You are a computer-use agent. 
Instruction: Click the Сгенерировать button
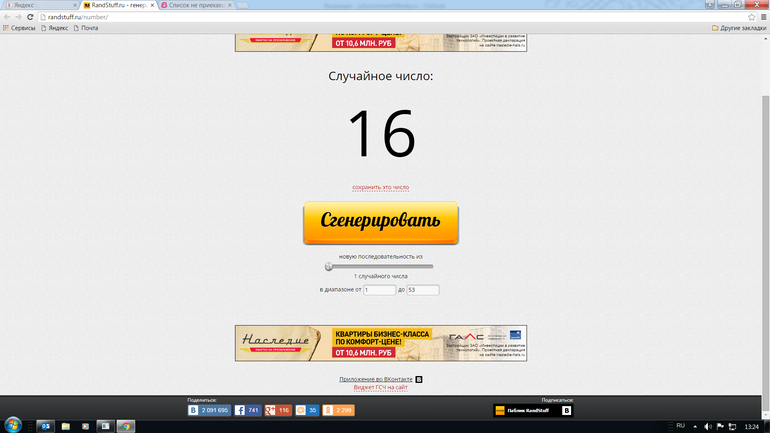coord(381,222)
